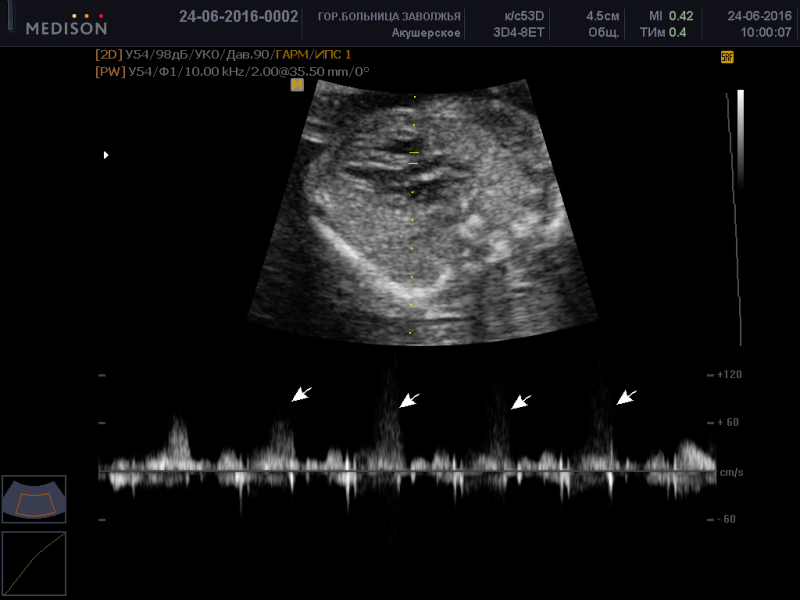Click the date 24-06-2016 at top right
This screenshot has height=600, width=800.
(759, 16)
